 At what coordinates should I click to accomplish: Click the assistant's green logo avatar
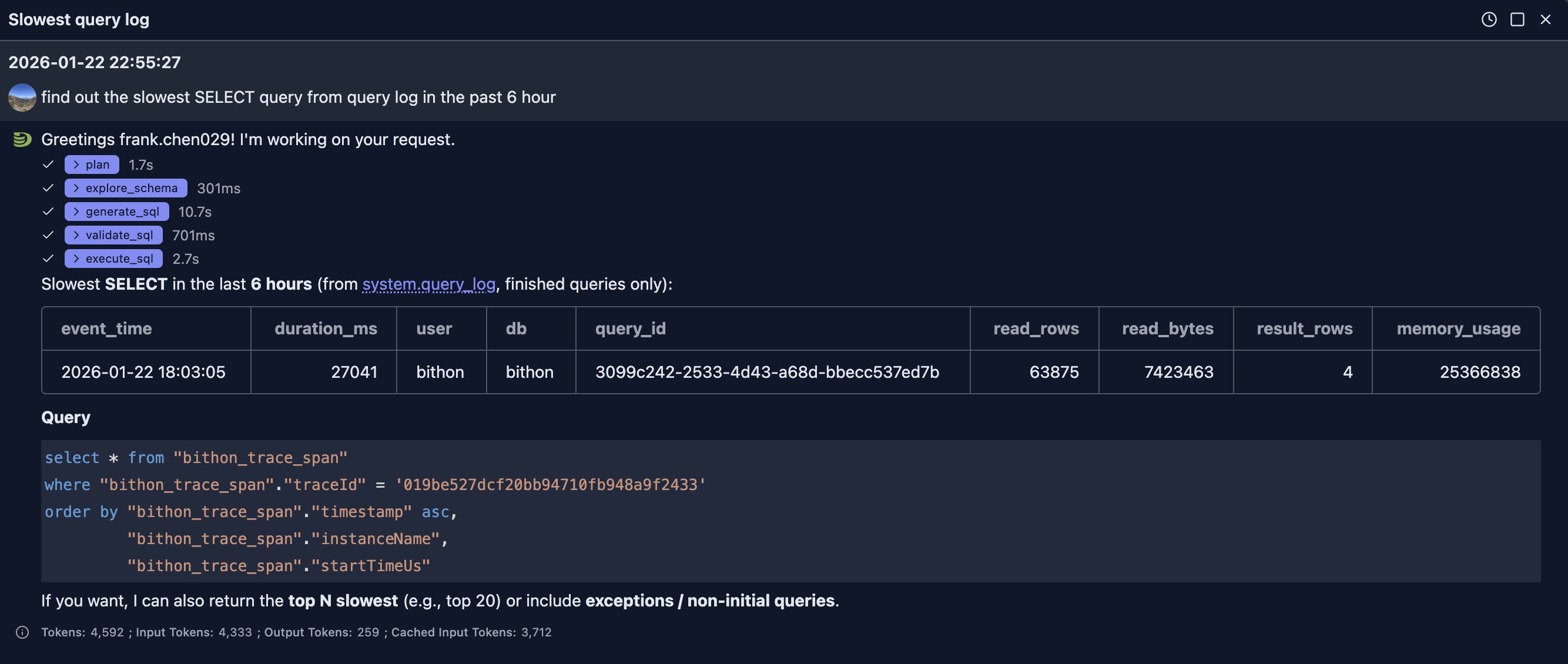tap(22, 139)
